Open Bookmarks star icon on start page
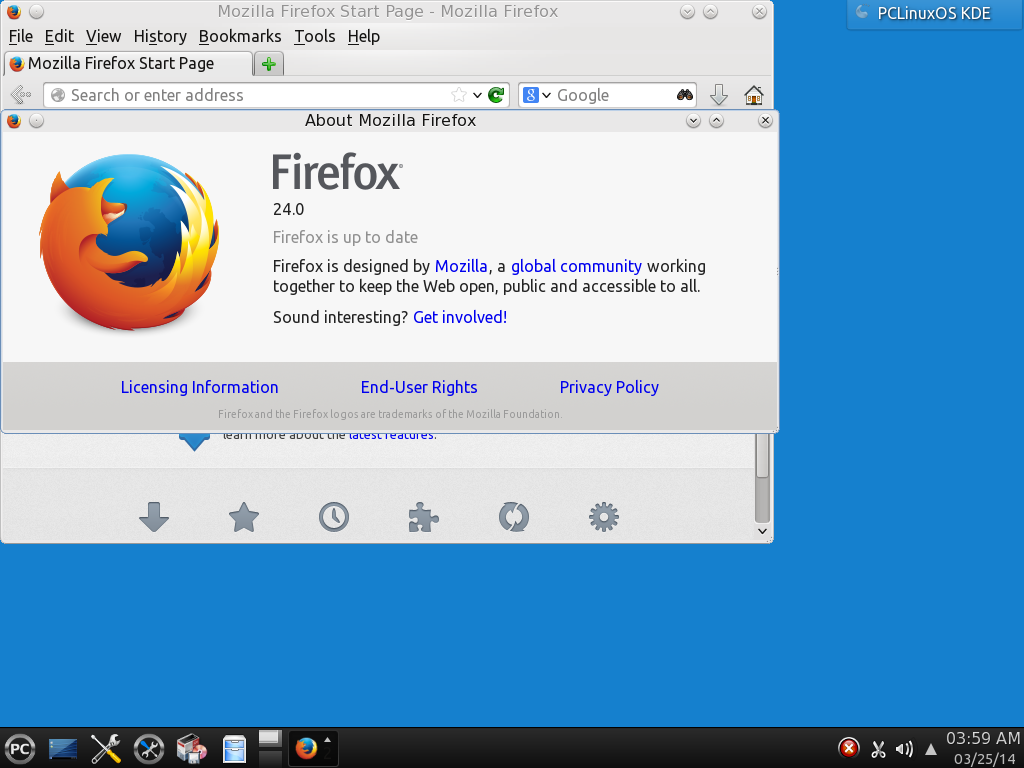The image size is (1024, 768). pyautogui.click(x=244, y=517)
